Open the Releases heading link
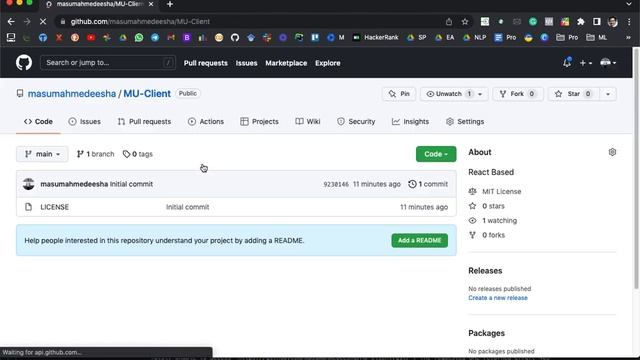This screenshot has width=640, height=360. pyautogui.click(x=485, y=271)
